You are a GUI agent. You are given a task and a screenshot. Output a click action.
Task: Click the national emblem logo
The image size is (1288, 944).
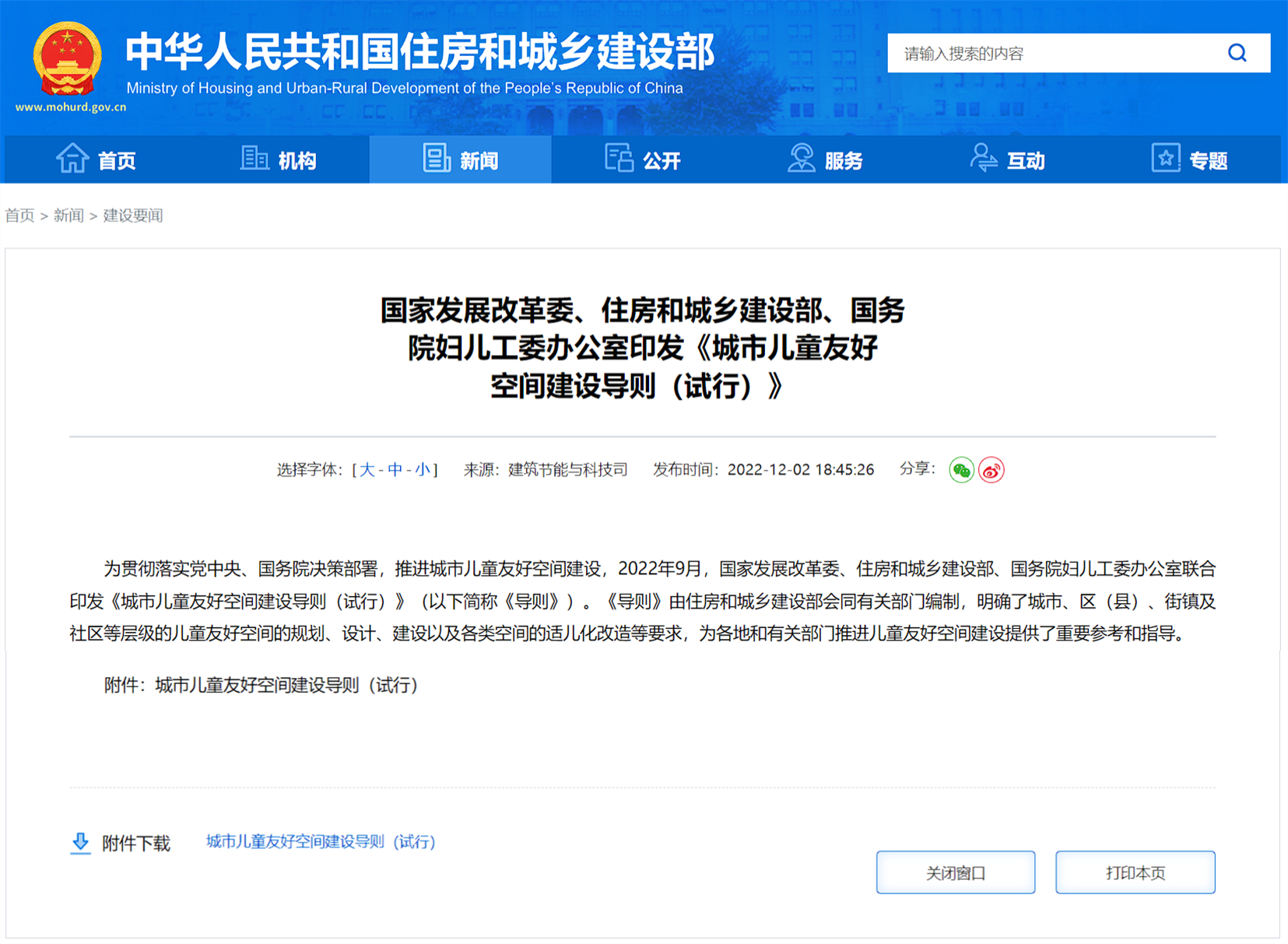point(67,58)
